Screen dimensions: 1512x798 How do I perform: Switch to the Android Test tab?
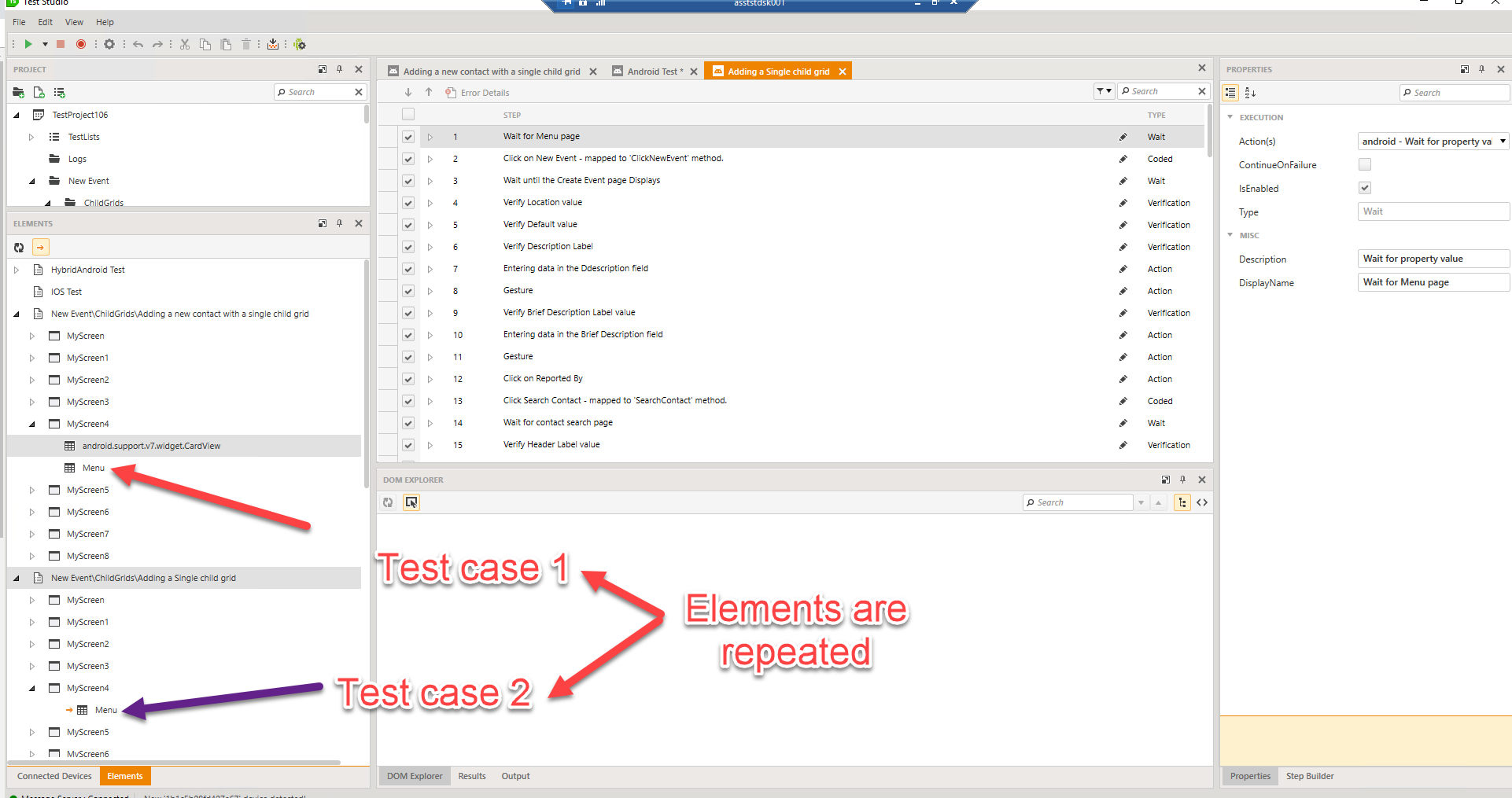point(655,72)
